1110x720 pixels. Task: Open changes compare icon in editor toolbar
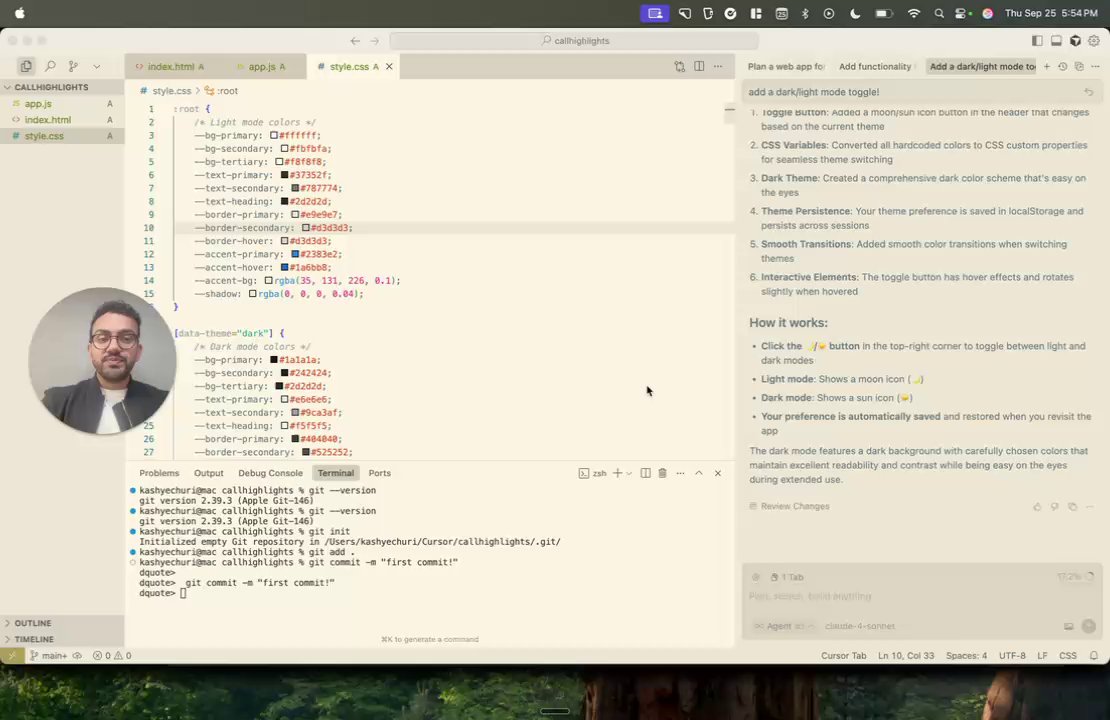pyautogui.click(x=680, y=66)
